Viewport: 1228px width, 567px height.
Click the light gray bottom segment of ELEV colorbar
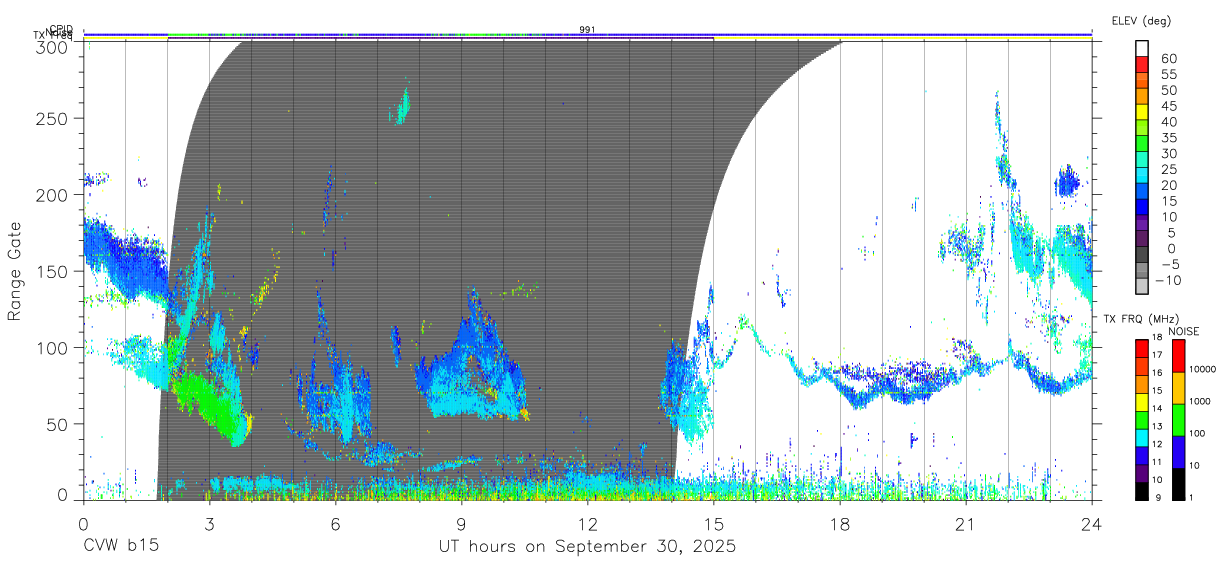tap(1142, 288)
